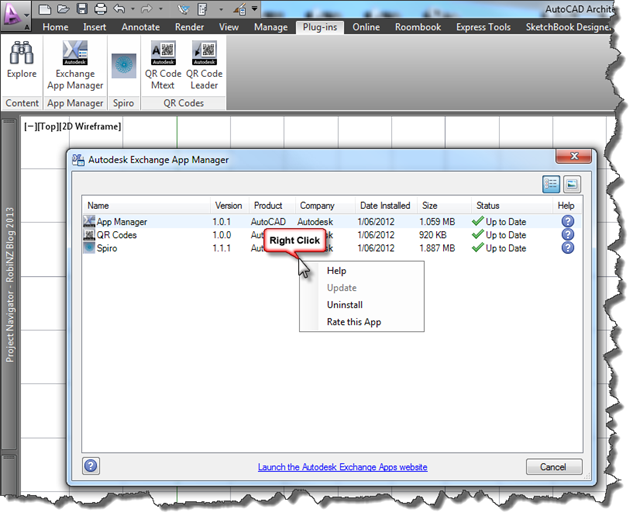Switch to the Express Tools ribbon tab
Screen dimensions: 640x523
click(x=481, y=27)
